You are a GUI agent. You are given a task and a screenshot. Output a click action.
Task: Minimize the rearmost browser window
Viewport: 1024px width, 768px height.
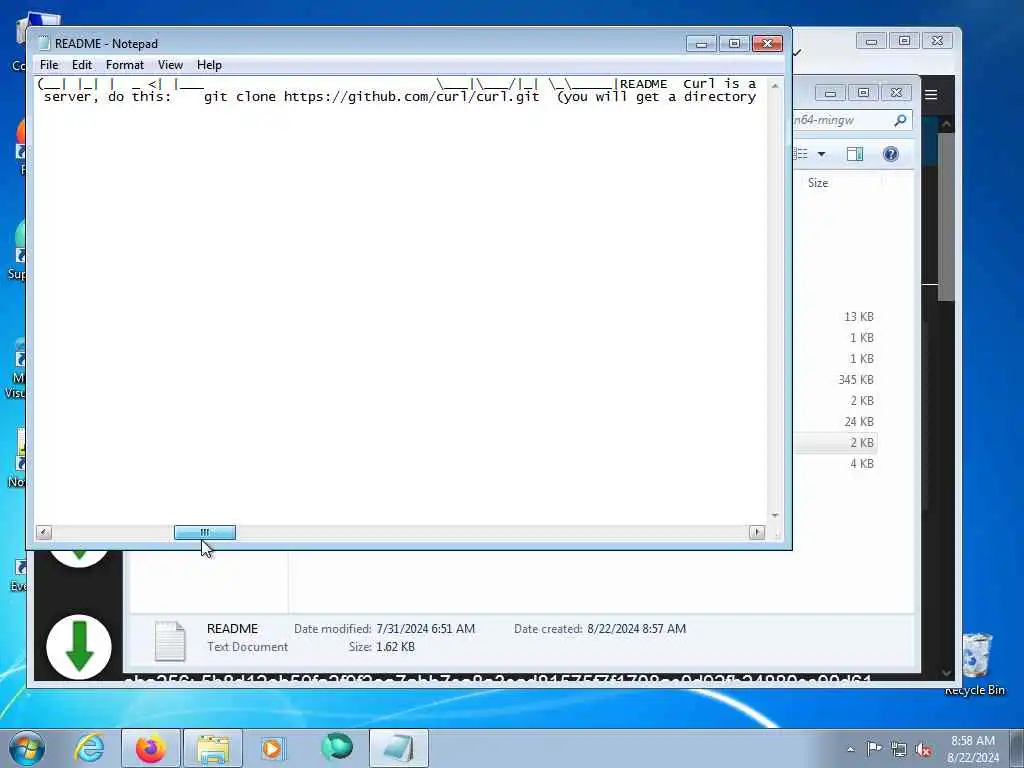point(871,40)
